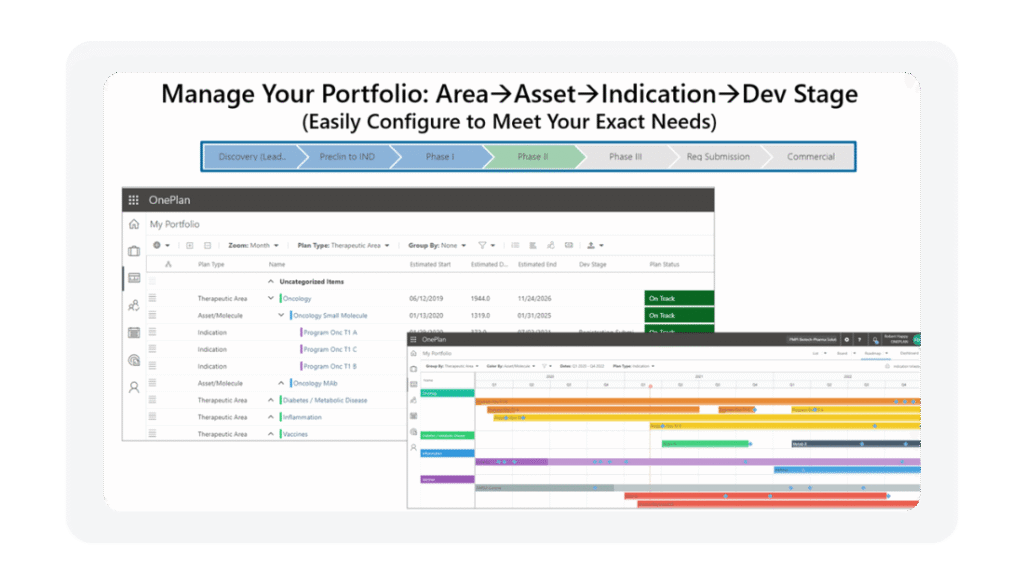
Task: Click the On Track status of Oncology Small Molecule
Action: 679,316
